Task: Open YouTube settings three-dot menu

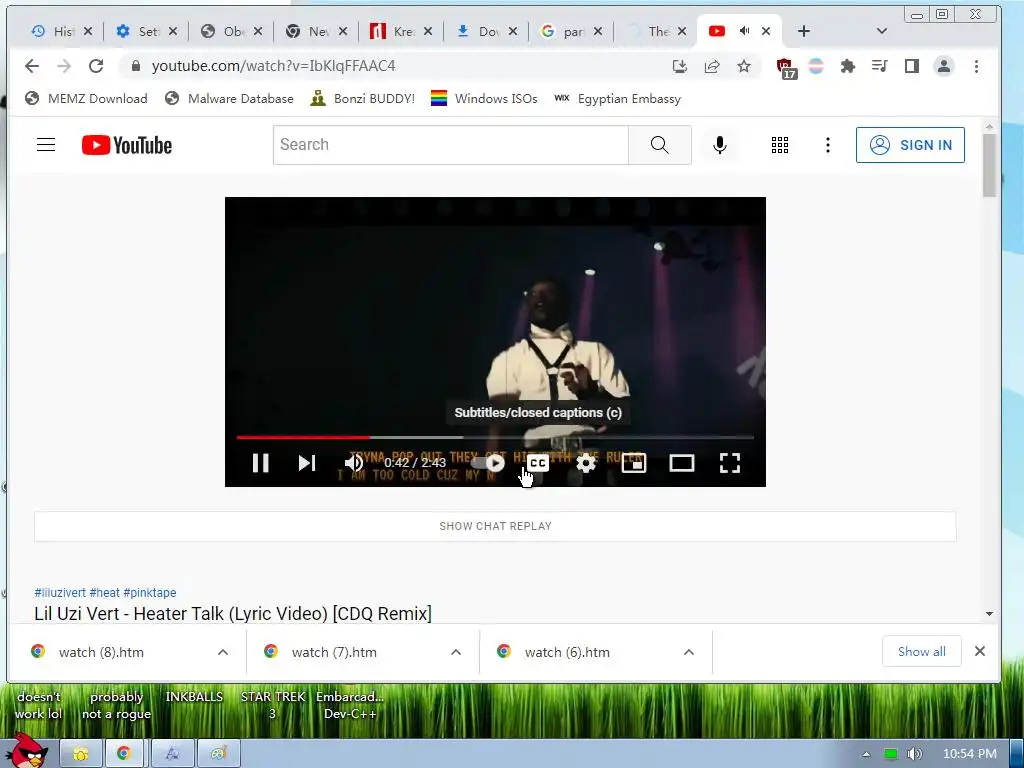Action: pos(827,145)
